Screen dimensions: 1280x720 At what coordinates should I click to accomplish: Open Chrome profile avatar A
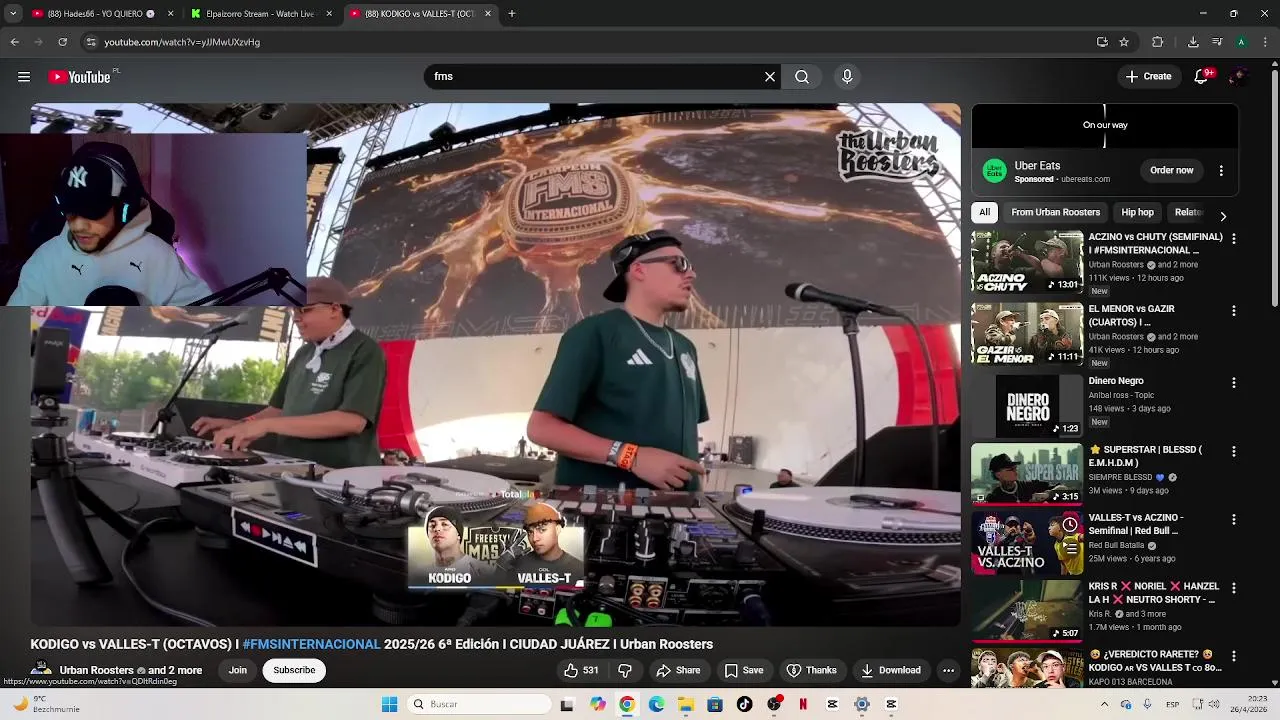tap(1241, 42)
